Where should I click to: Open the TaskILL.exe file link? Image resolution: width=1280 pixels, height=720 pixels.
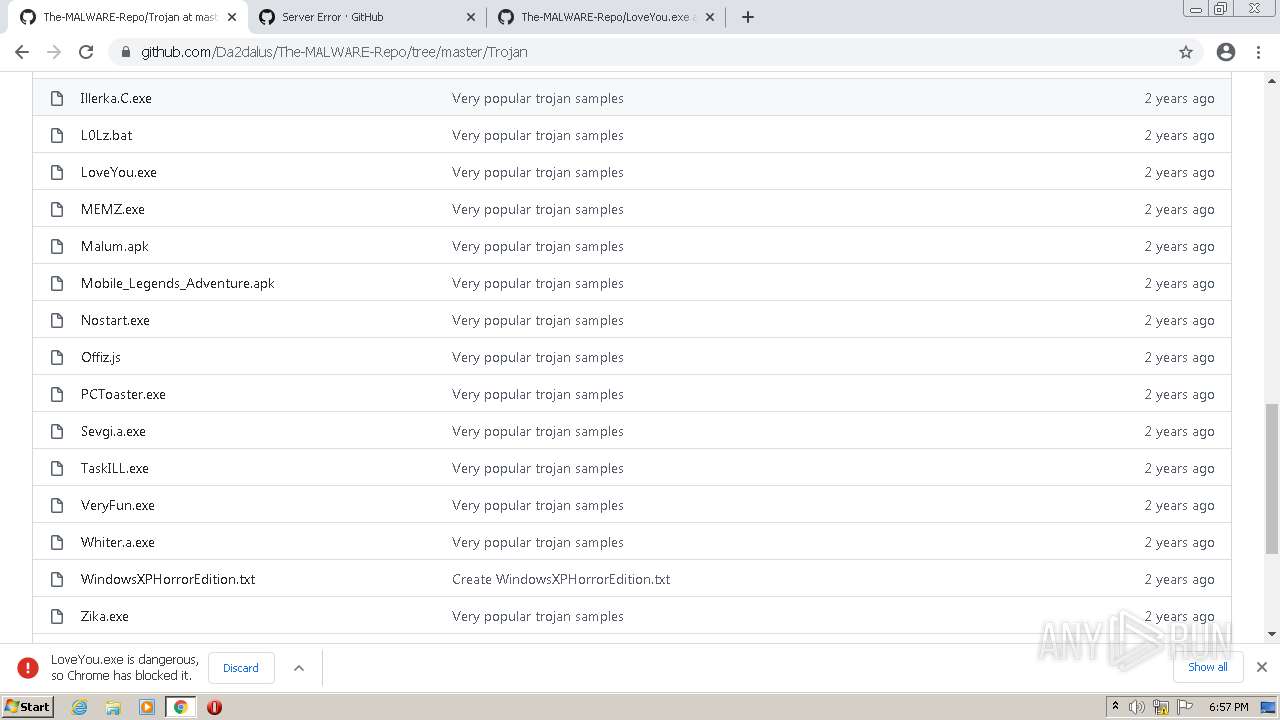[x=115, y=468]
